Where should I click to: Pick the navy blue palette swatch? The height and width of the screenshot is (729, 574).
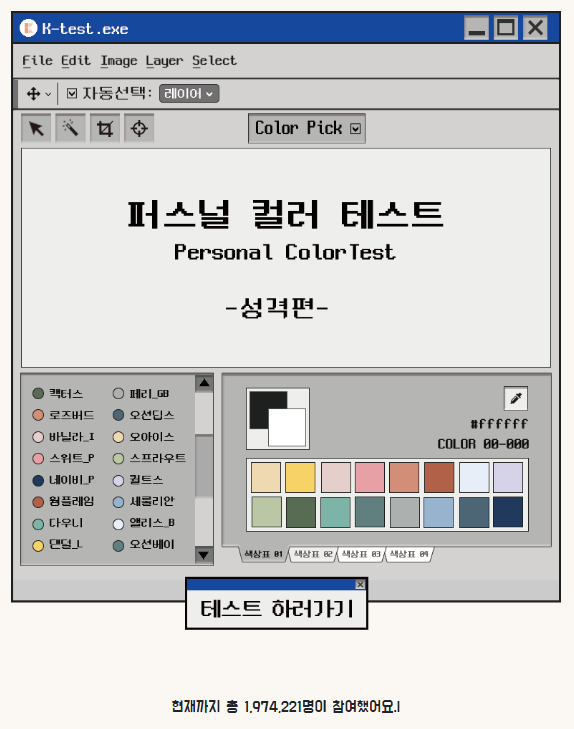pyautogui.click(x=508, y=512)
